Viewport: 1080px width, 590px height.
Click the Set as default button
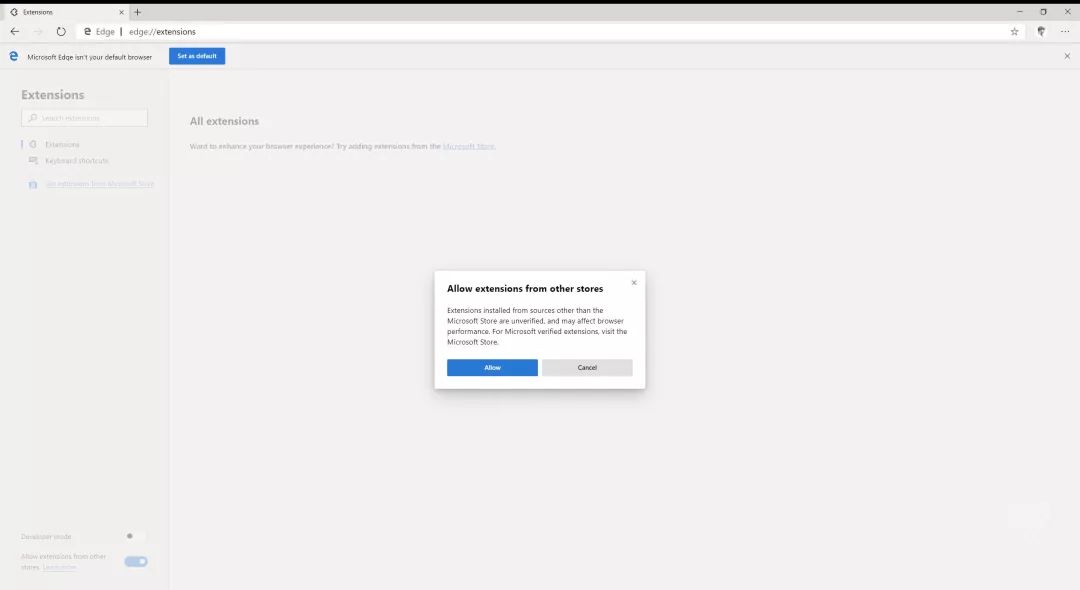pos(197,56)
